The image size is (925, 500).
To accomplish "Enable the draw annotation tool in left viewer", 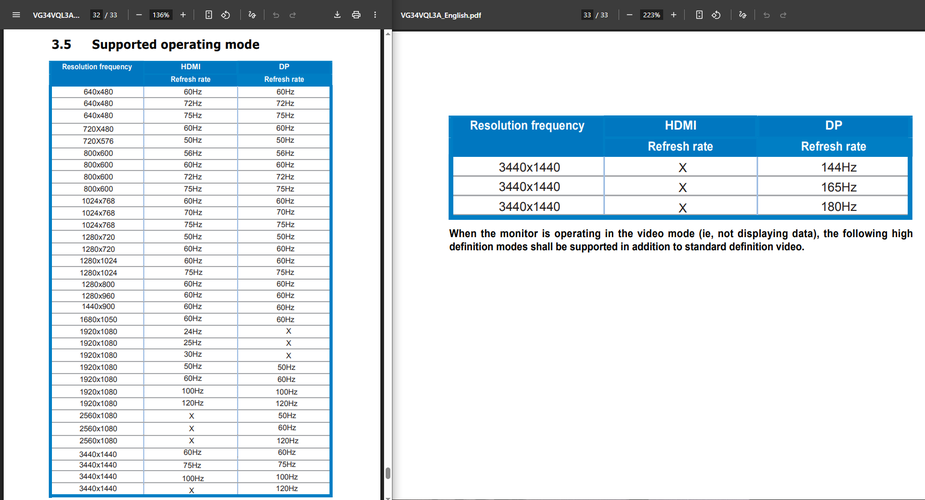I will (252, 15).
